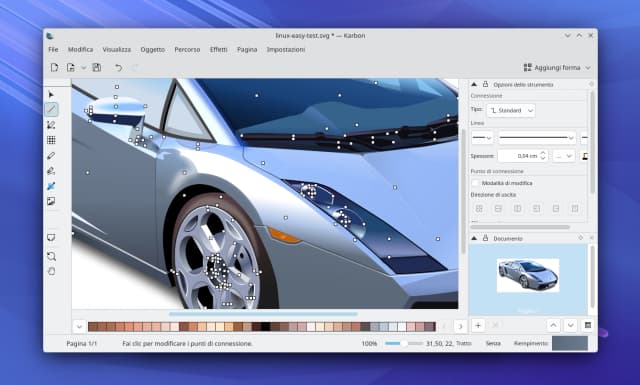Adjust the zoom slider in status bar
This screenshot has width=640, height=385.
point(404,344)
